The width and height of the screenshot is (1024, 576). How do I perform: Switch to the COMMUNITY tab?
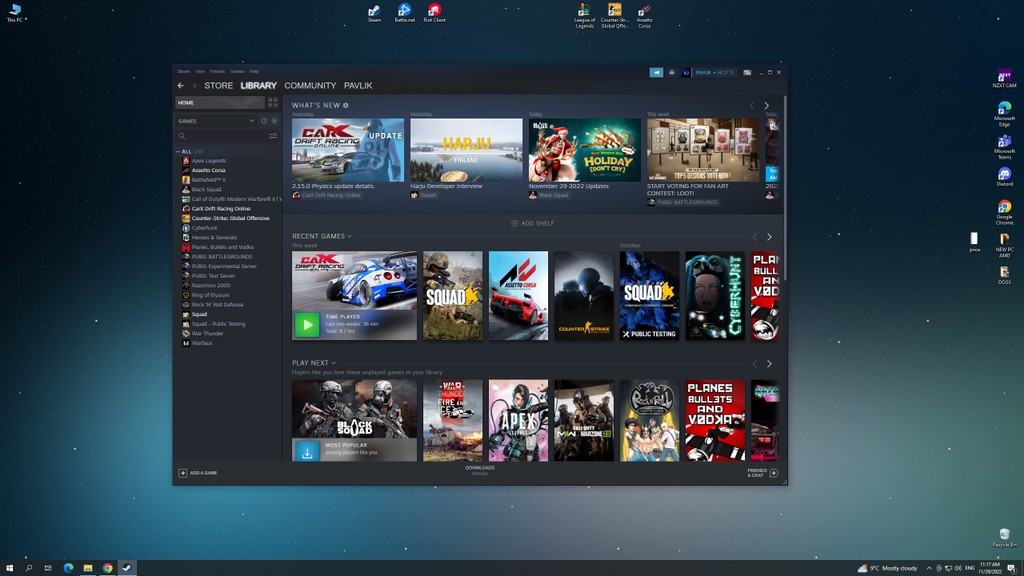(310, 86)
